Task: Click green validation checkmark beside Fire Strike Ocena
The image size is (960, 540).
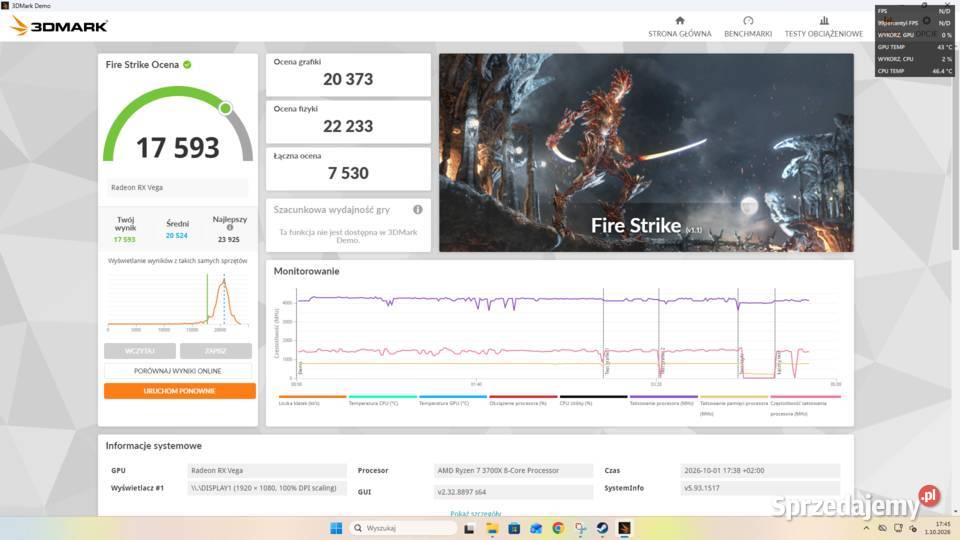Action: [x=187, y=64]
